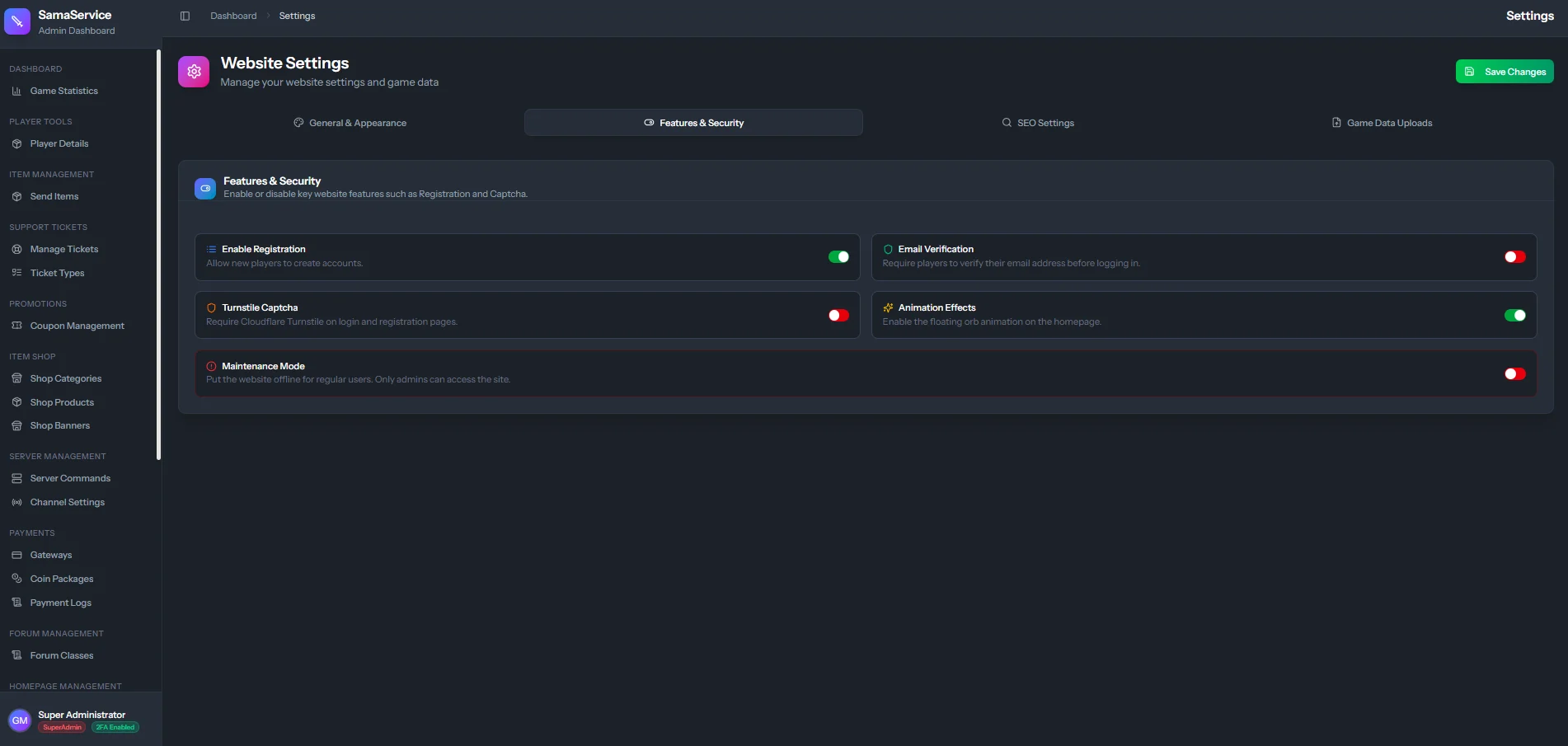
Task: Go to Dashboard in the breadcrumb
Action: (233, 16)
